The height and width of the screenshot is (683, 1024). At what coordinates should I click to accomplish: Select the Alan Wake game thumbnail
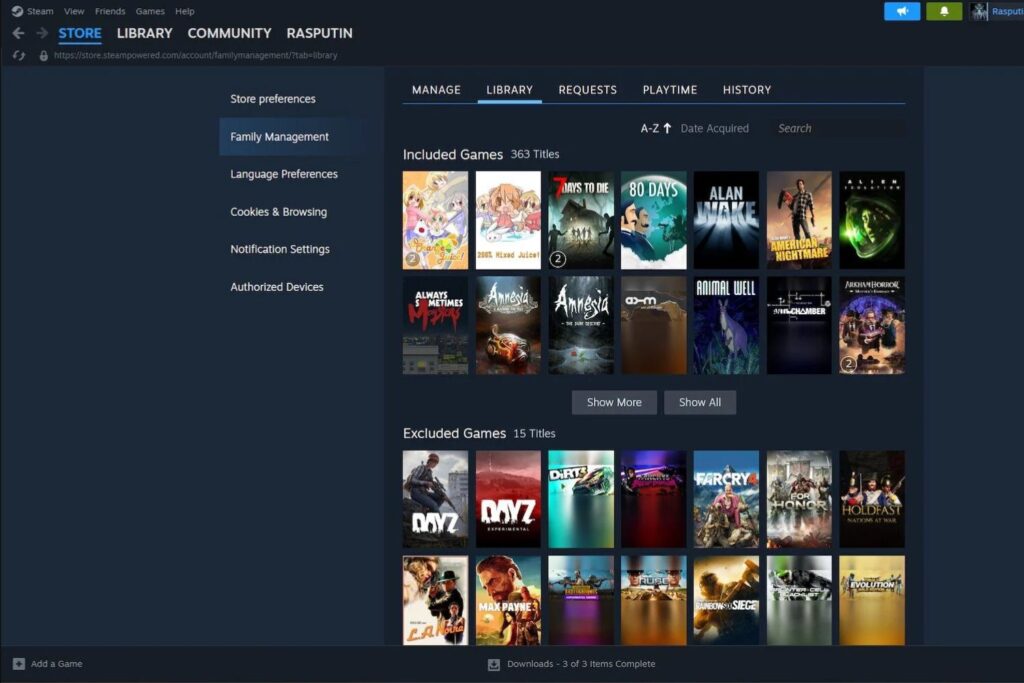click(726, 220)
